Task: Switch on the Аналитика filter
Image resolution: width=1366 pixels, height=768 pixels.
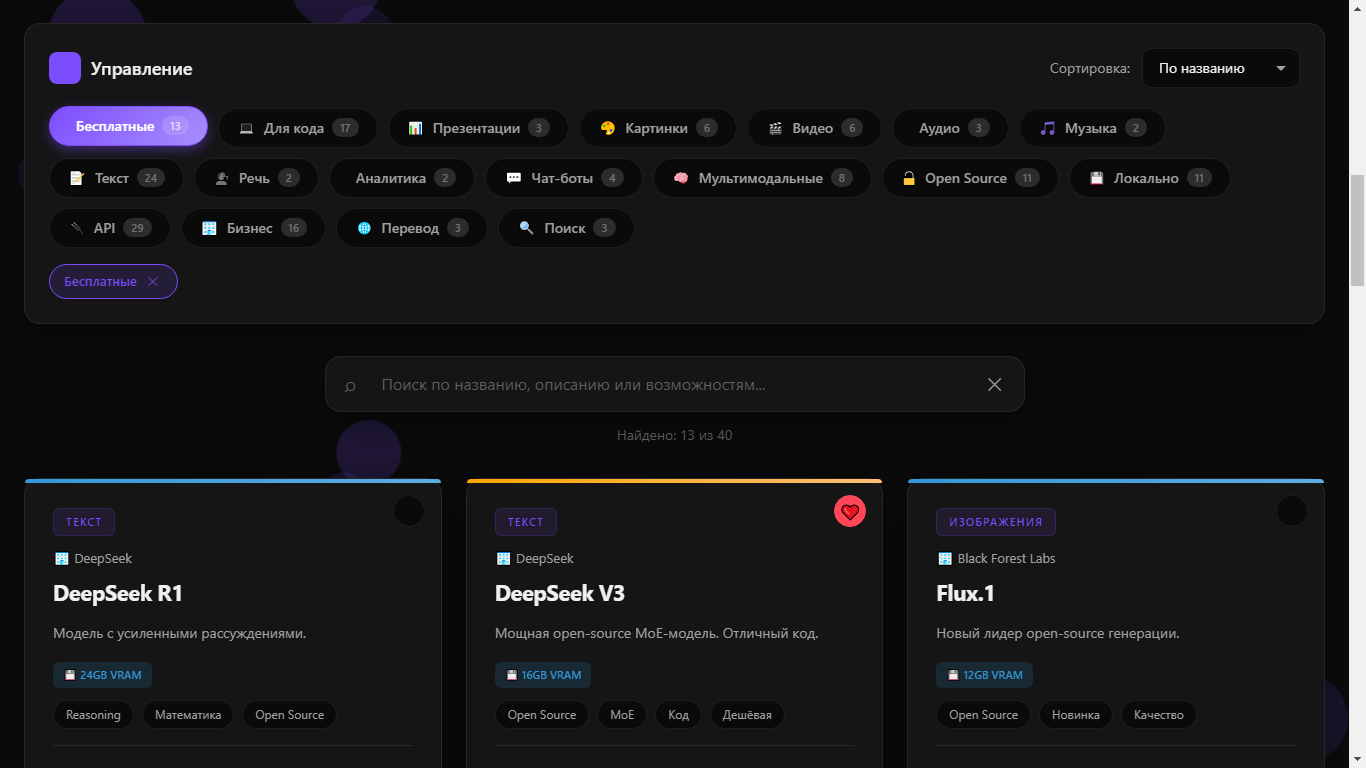Action: (x=401, y=178)
